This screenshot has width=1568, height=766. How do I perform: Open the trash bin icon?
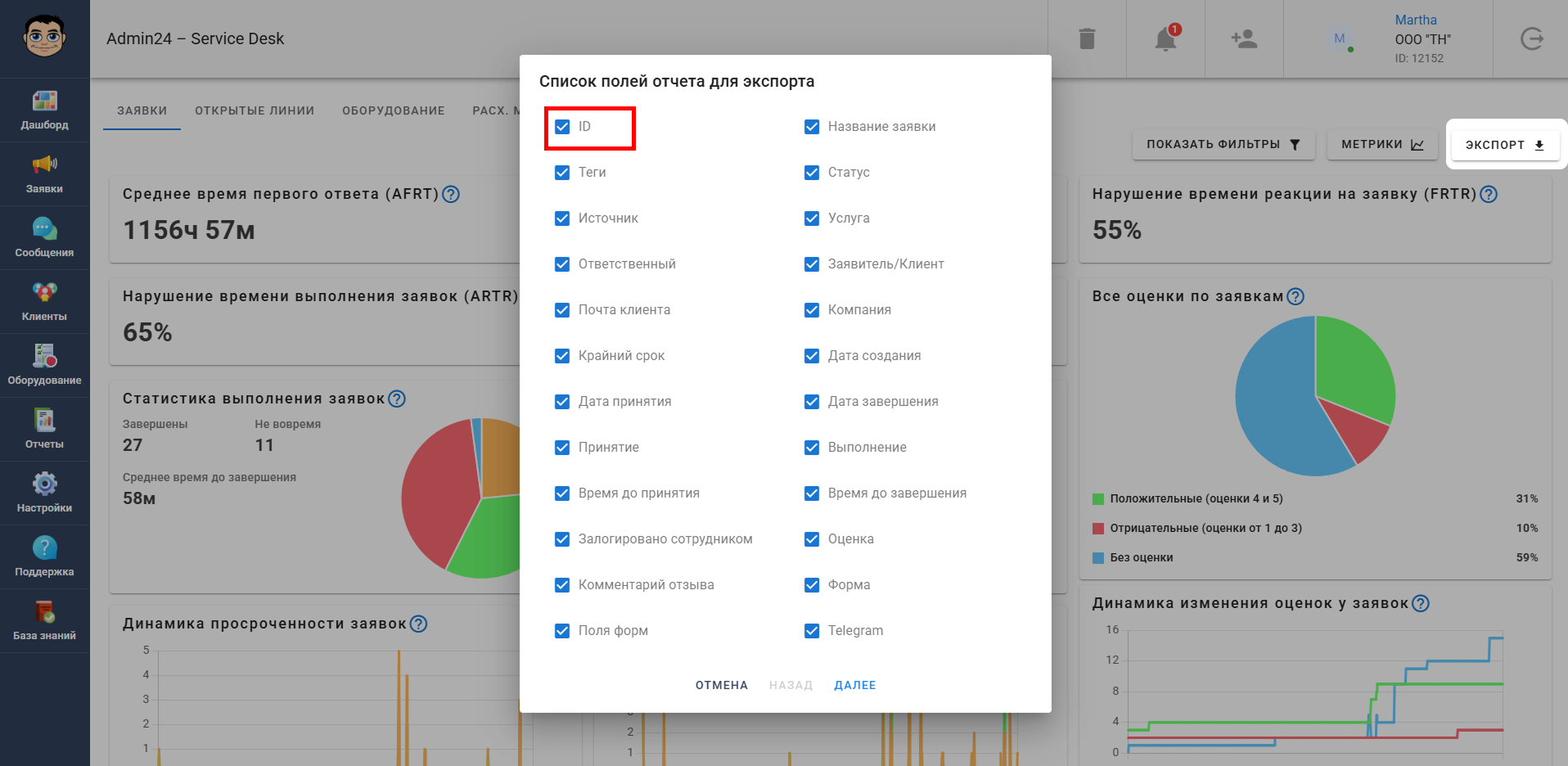coord(1087,38)
